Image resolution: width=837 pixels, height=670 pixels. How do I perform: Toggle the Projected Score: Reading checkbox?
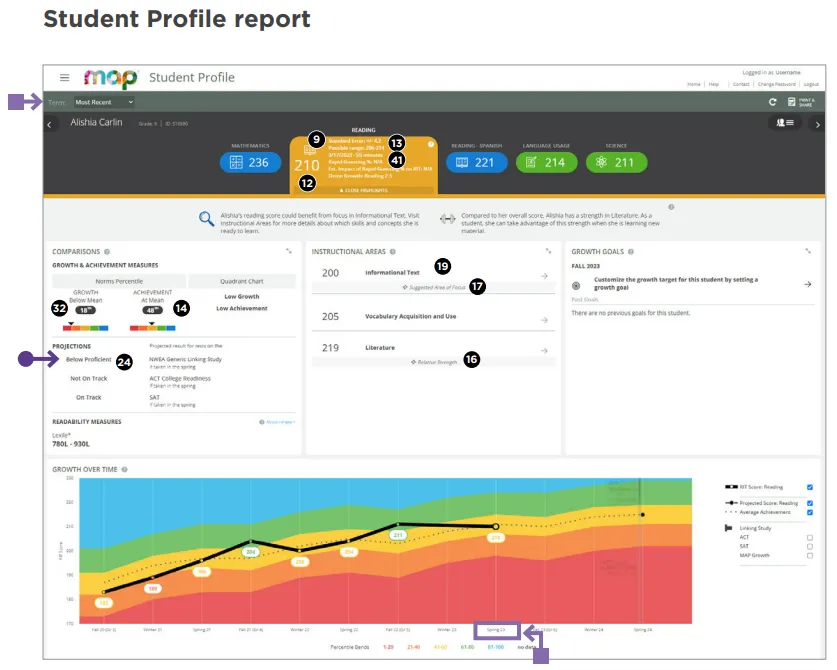[809, 503]
